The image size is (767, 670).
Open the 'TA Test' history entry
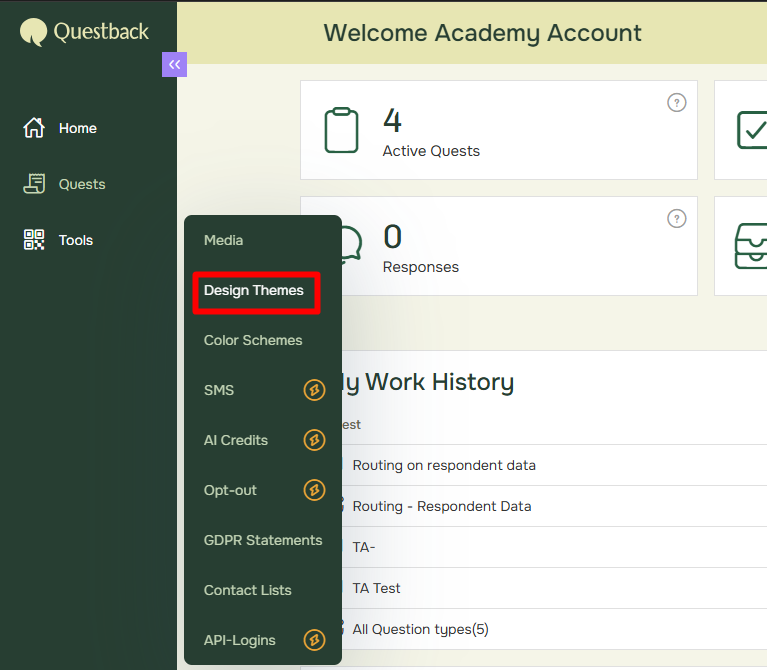376,588
